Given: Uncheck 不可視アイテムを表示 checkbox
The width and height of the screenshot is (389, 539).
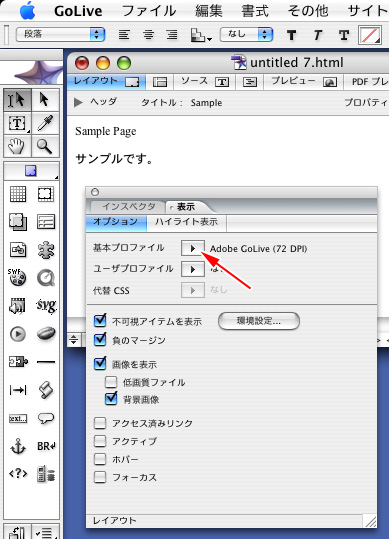Looking at the screenshot, I should (100, 320).
